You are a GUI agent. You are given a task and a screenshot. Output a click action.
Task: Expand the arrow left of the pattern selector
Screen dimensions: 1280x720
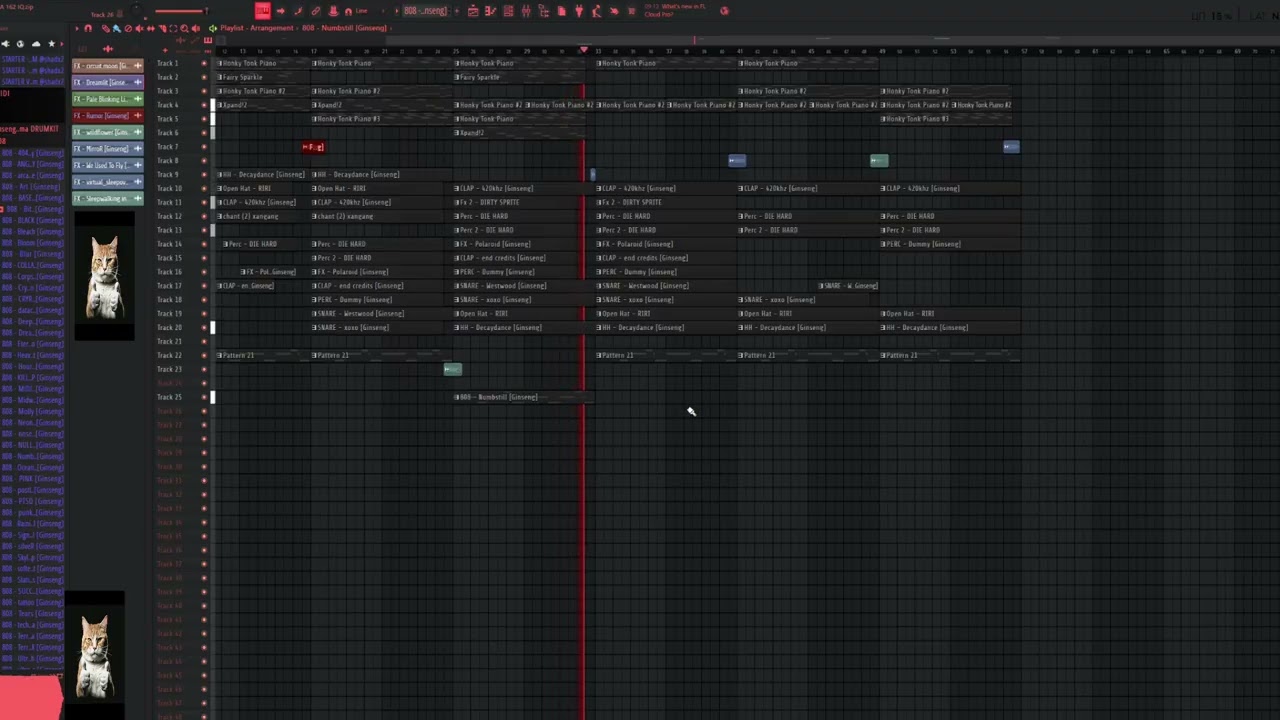(x=396, y=11)
